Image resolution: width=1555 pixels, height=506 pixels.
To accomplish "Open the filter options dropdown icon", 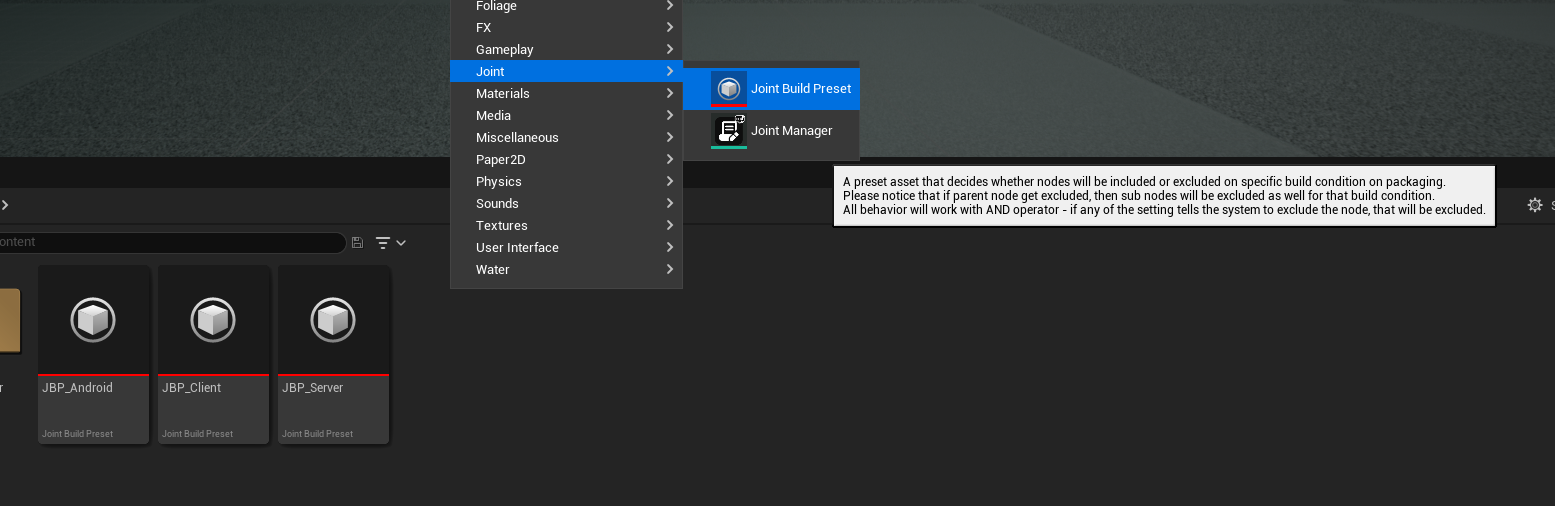I will (390, 242).
